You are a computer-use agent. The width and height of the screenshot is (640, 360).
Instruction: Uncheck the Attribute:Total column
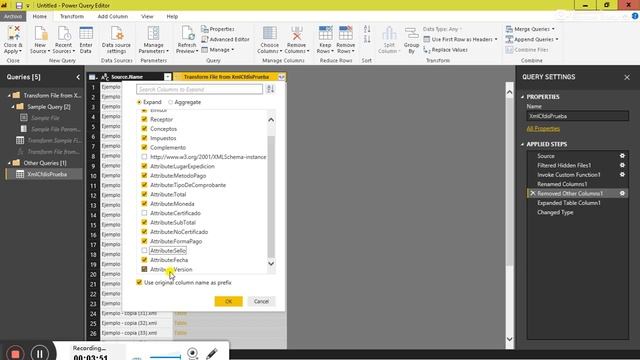tap(144, 194)
